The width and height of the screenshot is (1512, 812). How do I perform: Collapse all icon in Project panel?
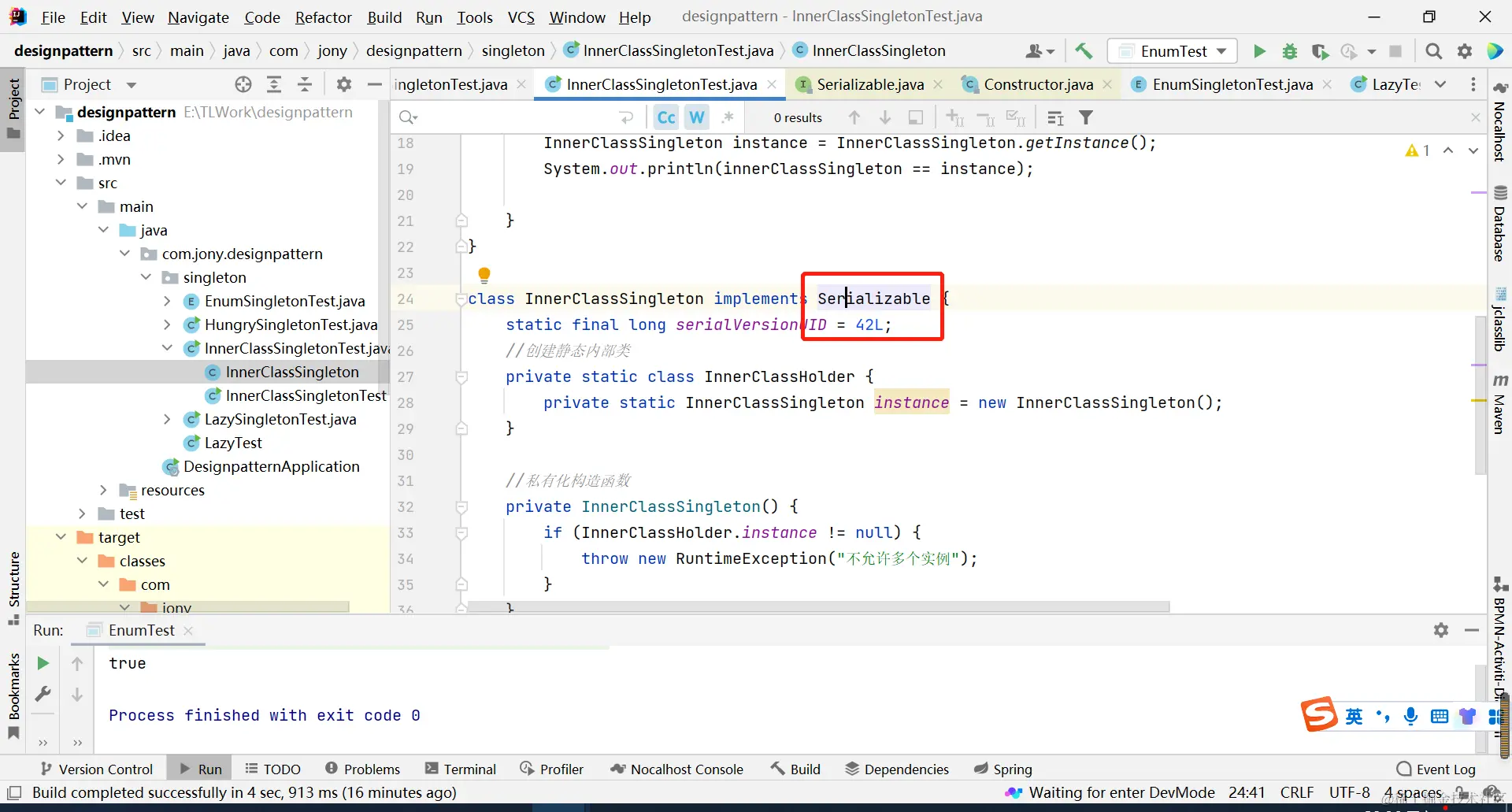305,84
